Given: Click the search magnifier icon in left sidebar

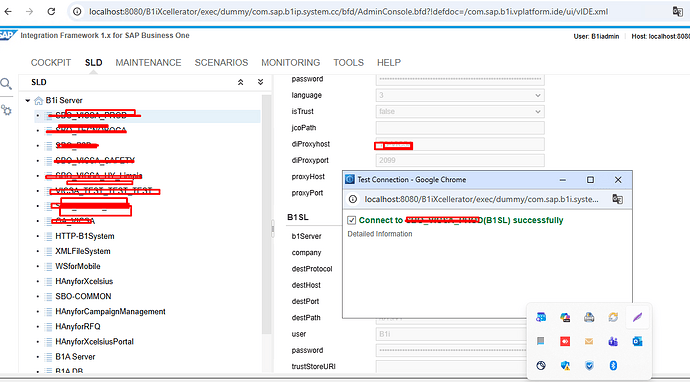Looking at the screenshot, I should pyautogui.click(x=6, y=83).
